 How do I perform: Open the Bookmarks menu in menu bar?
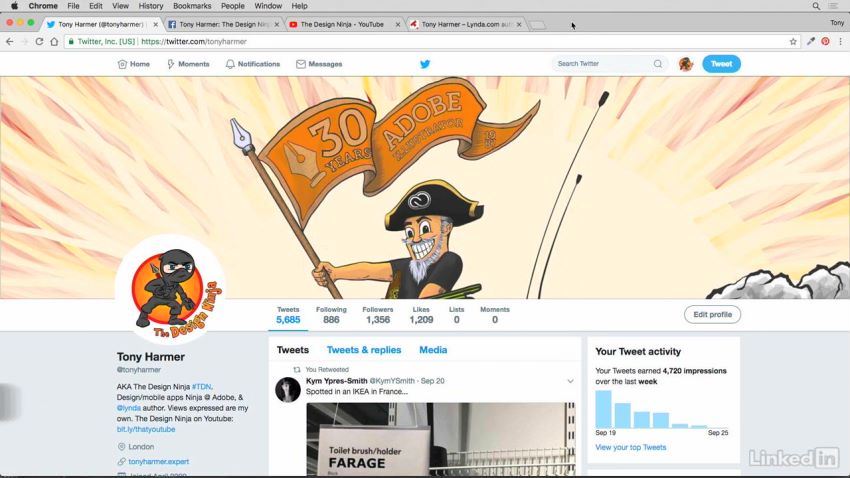tap(192, 6)
